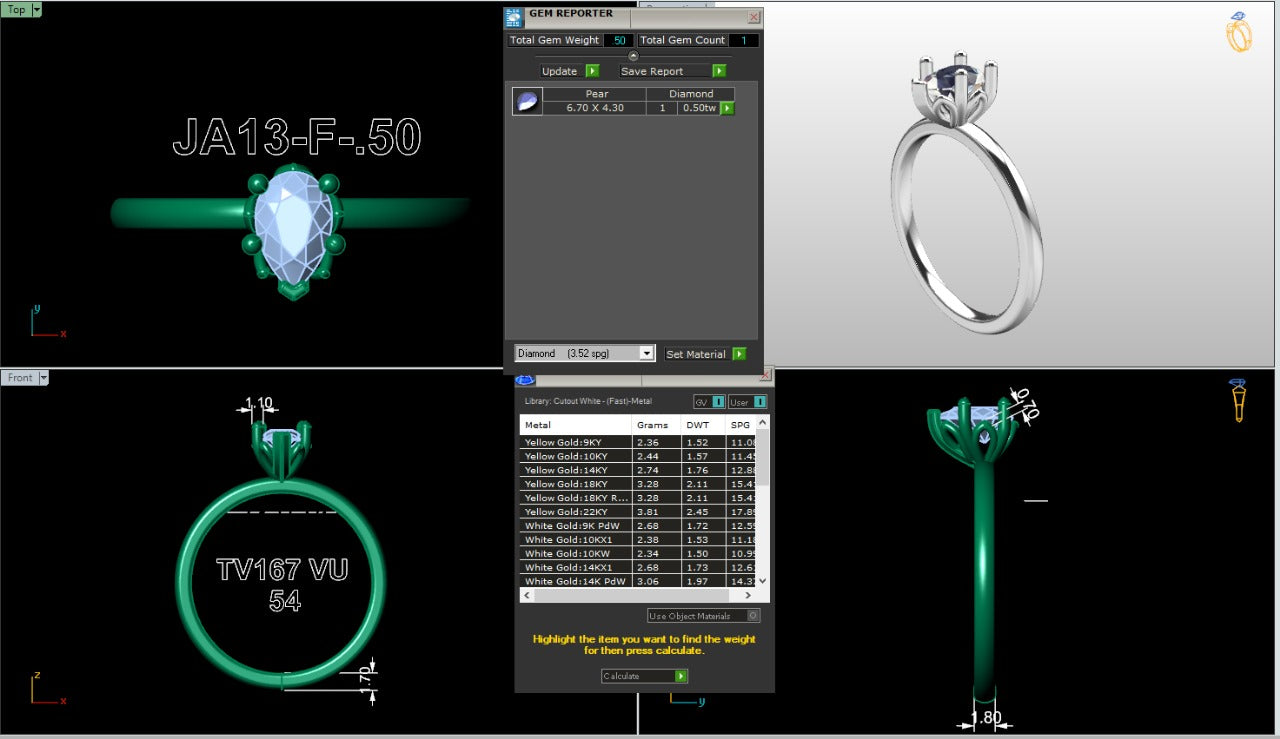Click the Total Gem Weight value field
This screenshot has width=1280, height=739.
(x=618, y=40)
